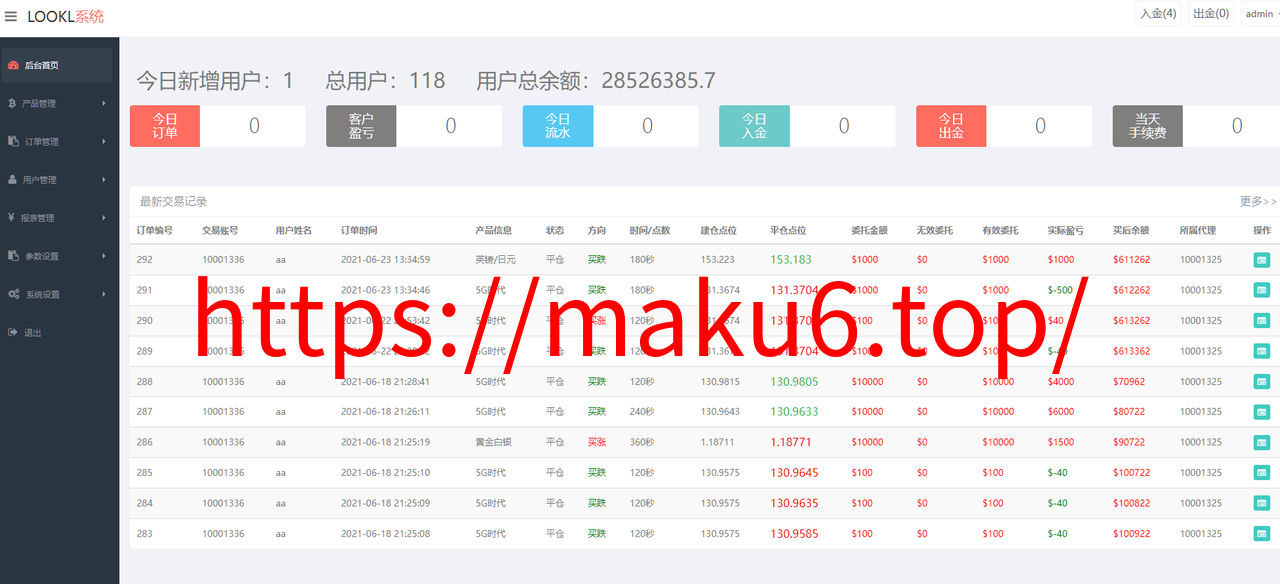Click order number 292 cell
Screen dimensions: 1280x584
pyautogui.click(x=145, y=260)
